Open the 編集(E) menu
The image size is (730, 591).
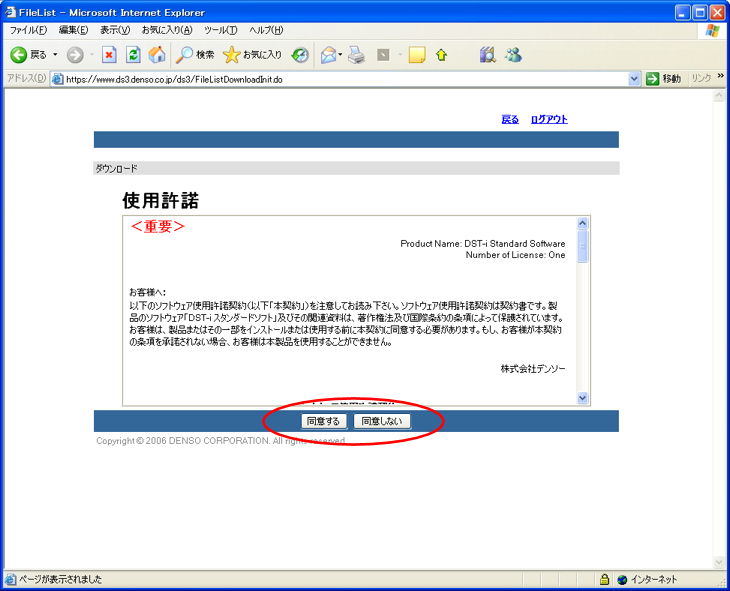click(74, 30)
